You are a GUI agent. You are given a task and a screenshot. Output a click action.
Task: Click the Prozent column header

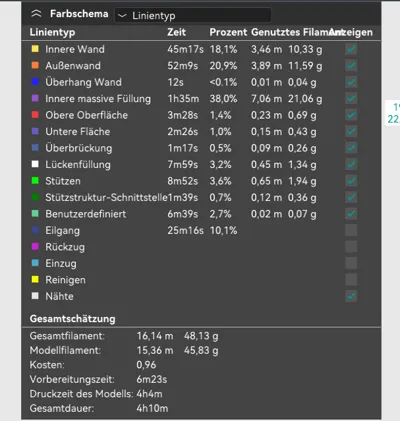click(228, 32)
